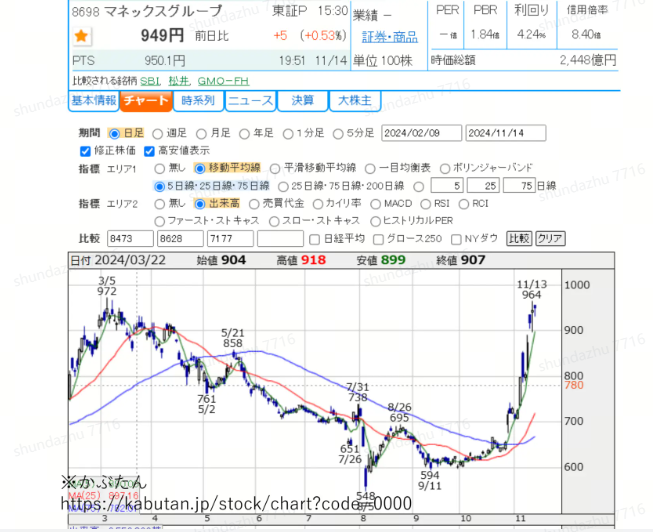Select the スロー・ストキャス radio button
This screenshot has height=532, width=653.
tap(274, 222)
